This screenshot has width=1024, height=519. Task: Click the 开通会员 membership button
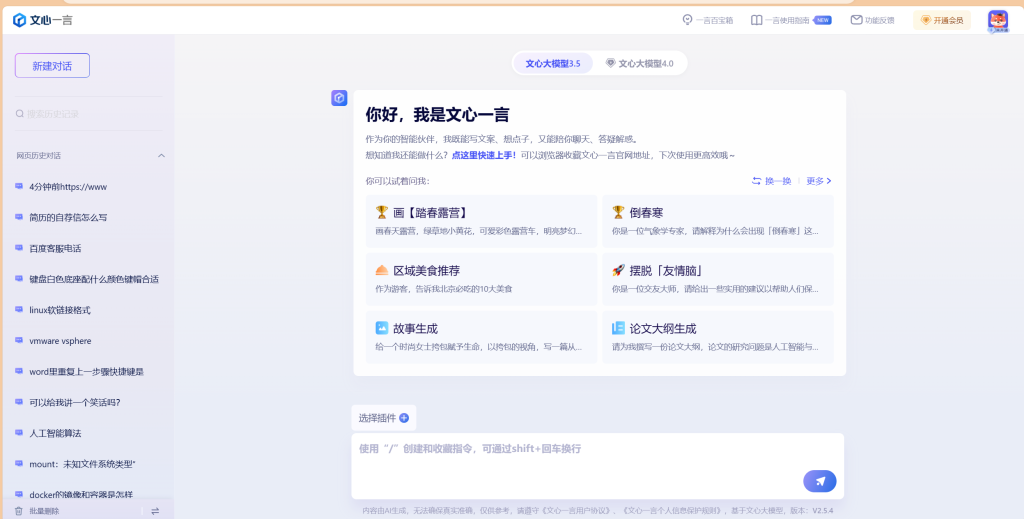point(942,20)
